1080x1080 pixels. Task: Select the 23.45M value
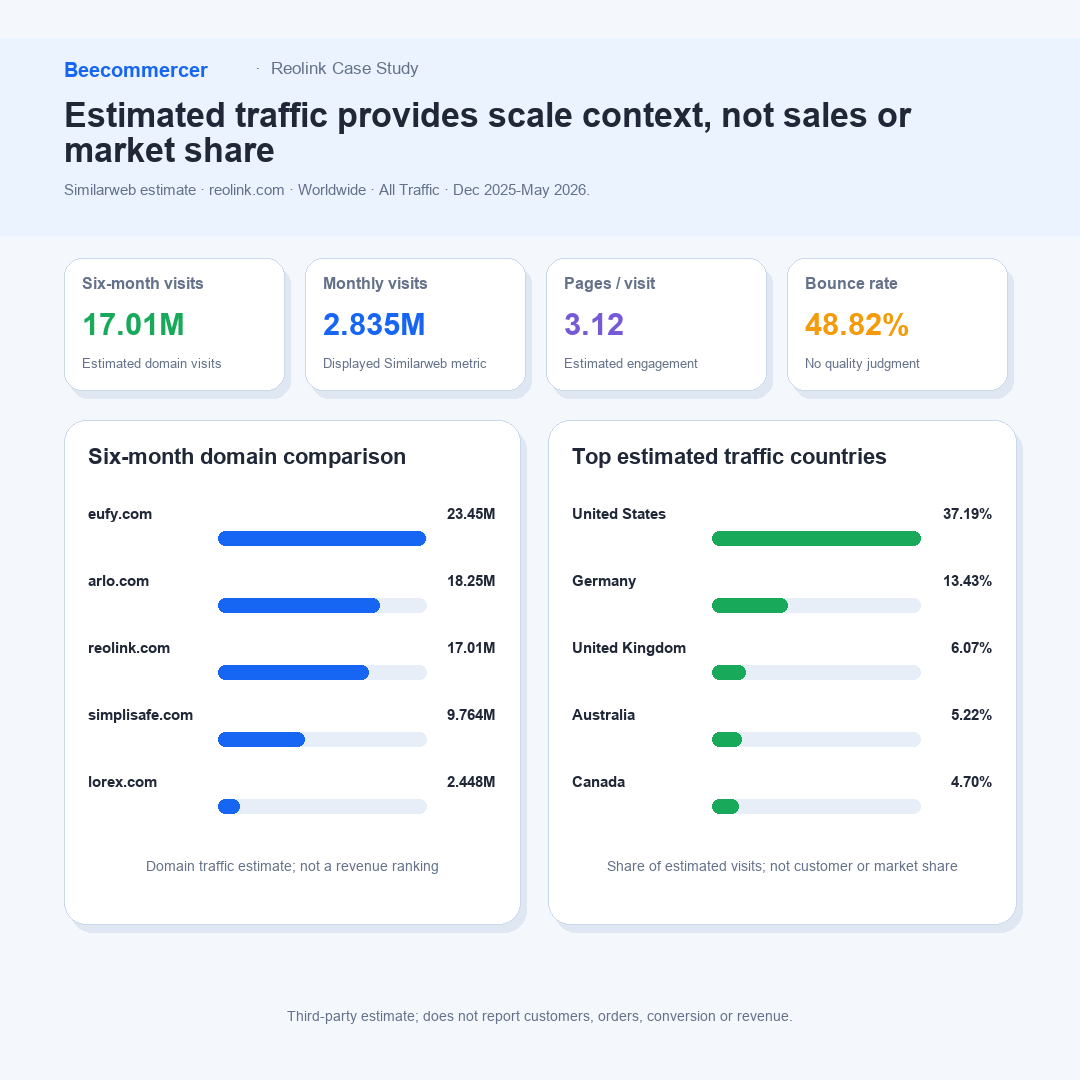click(471, 514)
